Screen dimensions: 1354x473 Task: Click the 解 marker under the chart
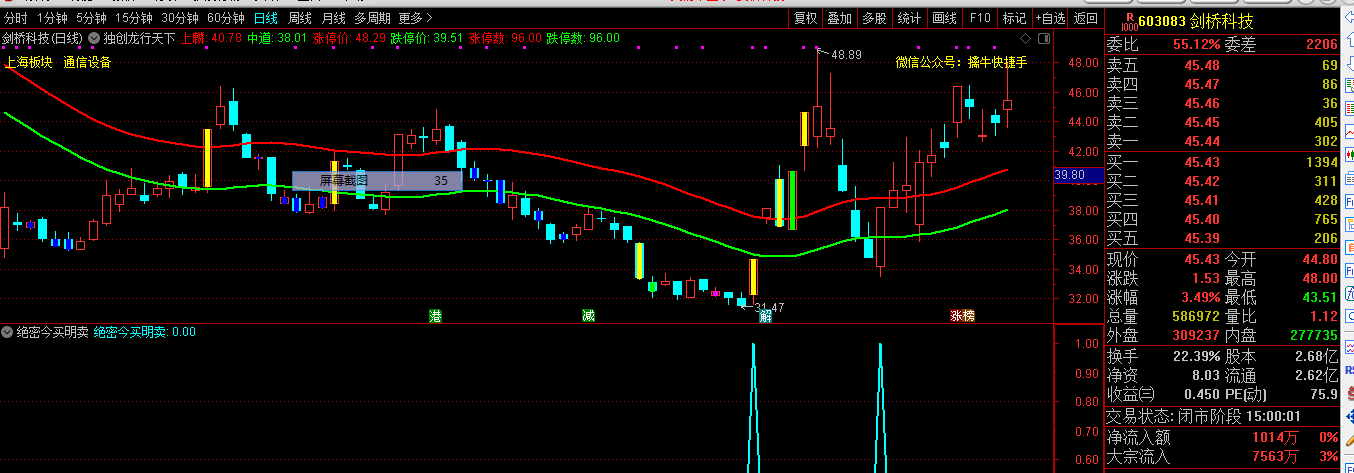[x=765, y=316]
